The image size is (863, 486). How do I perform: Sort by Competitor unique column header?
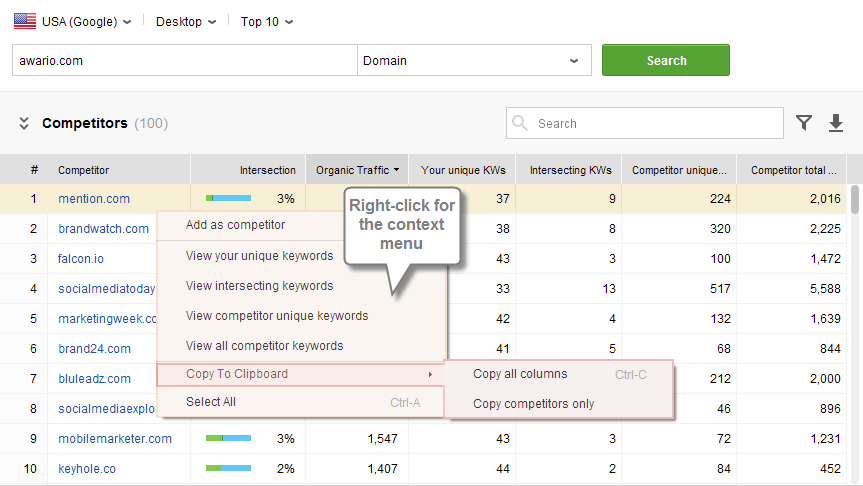point(679,170)
